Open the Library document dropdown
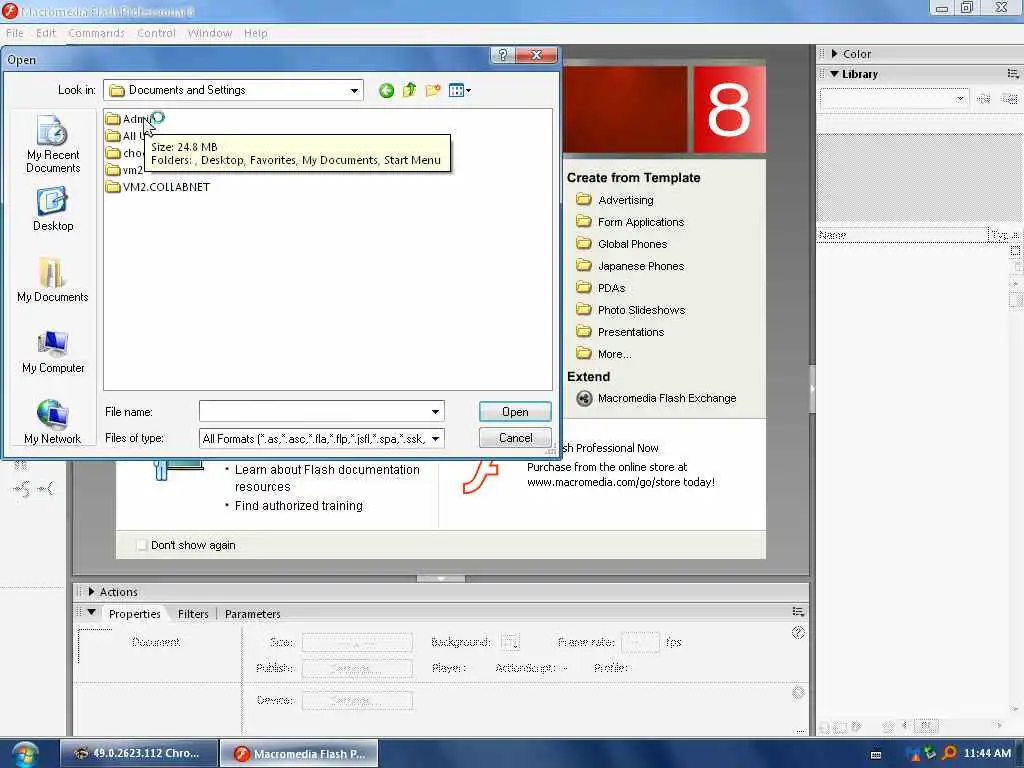The image size is (1024, 768). [894, 99]
